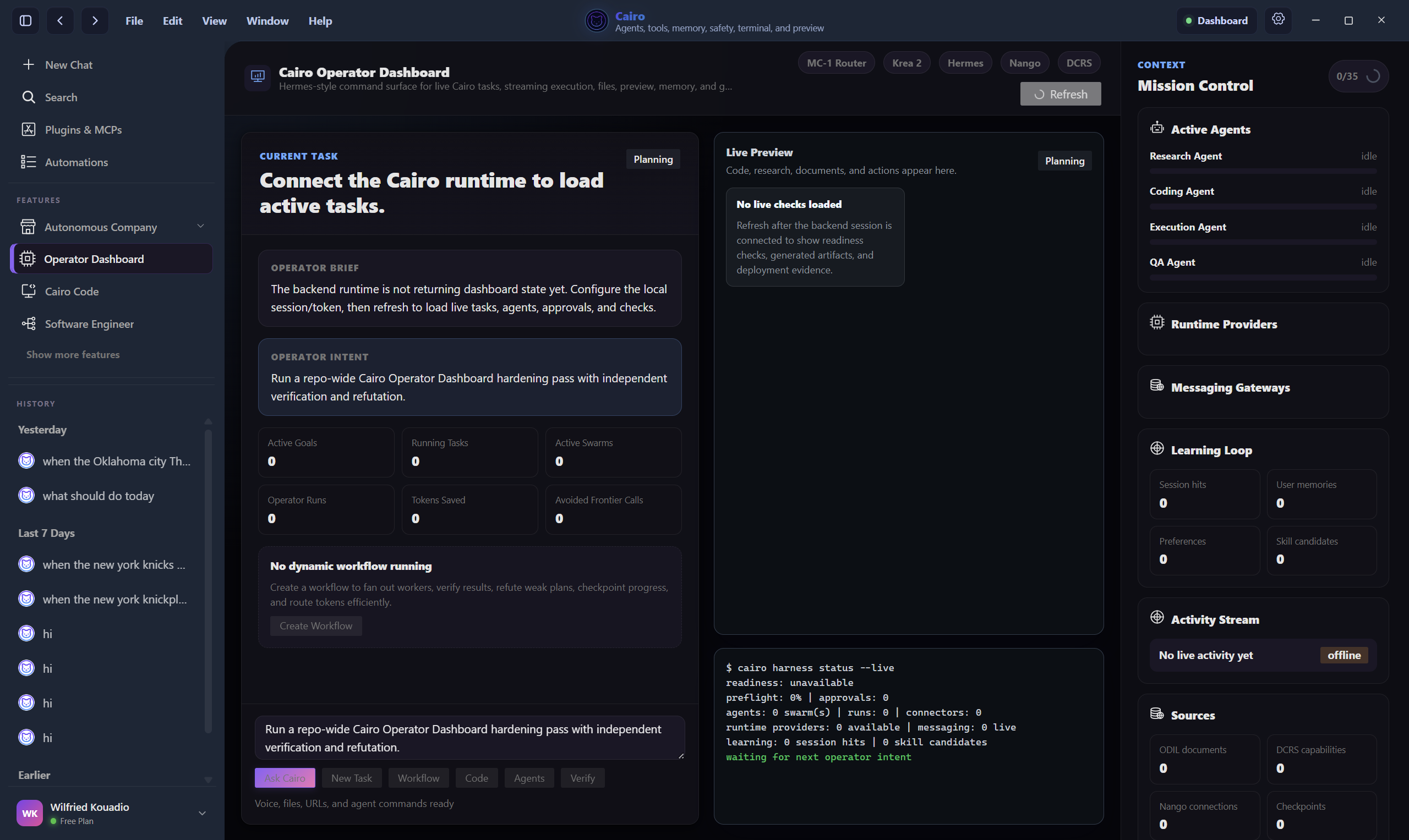Click history scroll up arrow
Viewport: 1409px width, 840px height.
coord(208,422)
